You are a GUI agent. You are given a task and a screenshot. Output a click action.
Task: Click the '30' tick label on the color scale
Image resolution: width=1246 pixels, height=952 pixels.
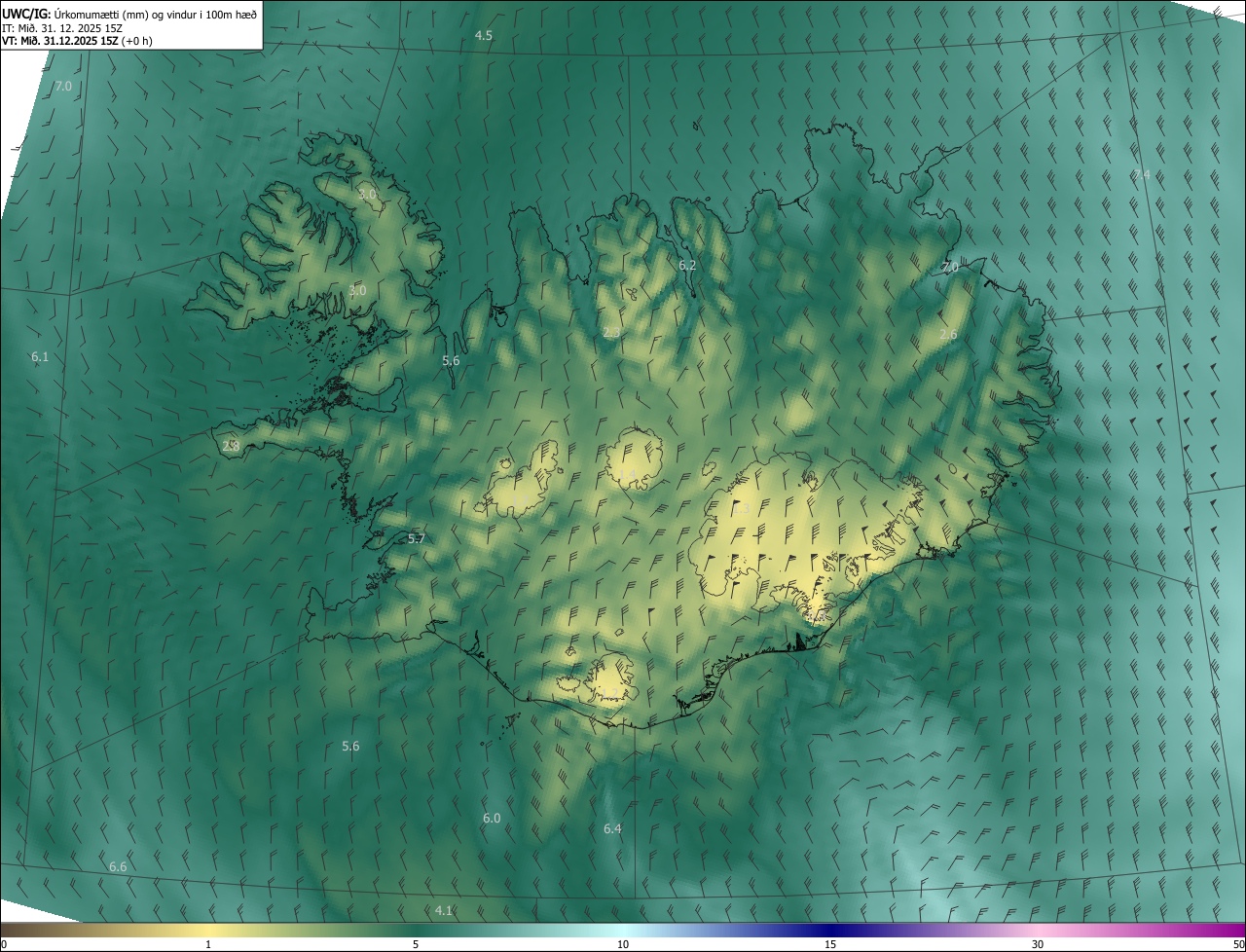(x=1038, y=945)
